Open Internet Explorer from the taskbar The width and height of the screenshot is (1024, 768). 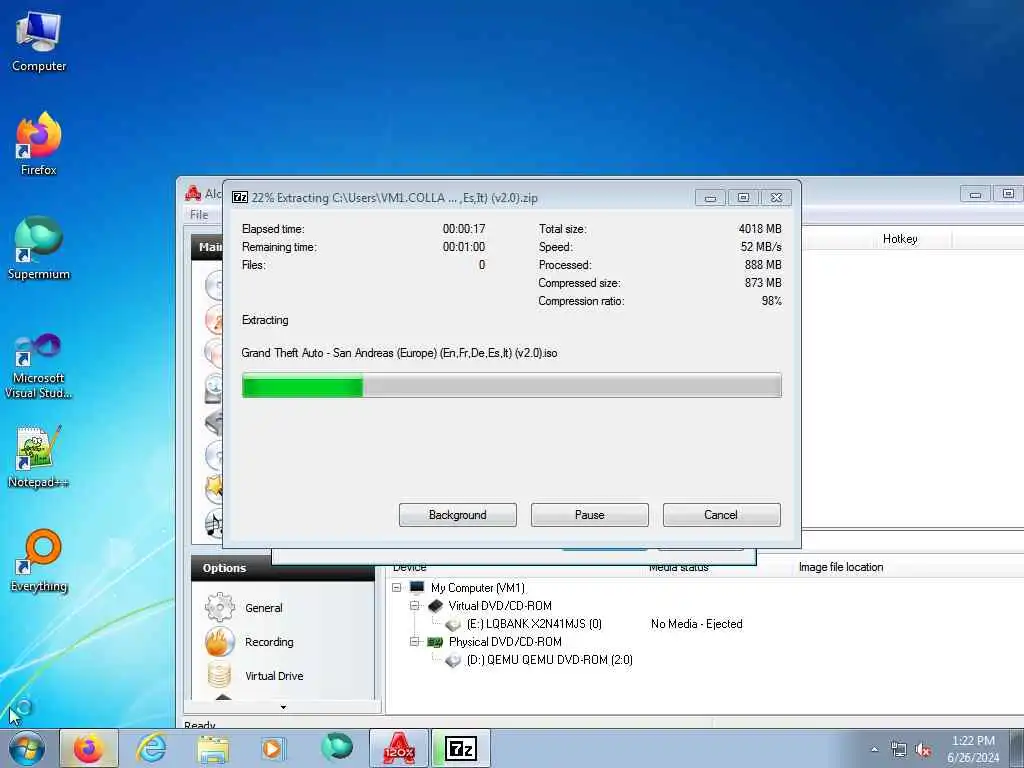pyautogui.click(x=151, y=748)
